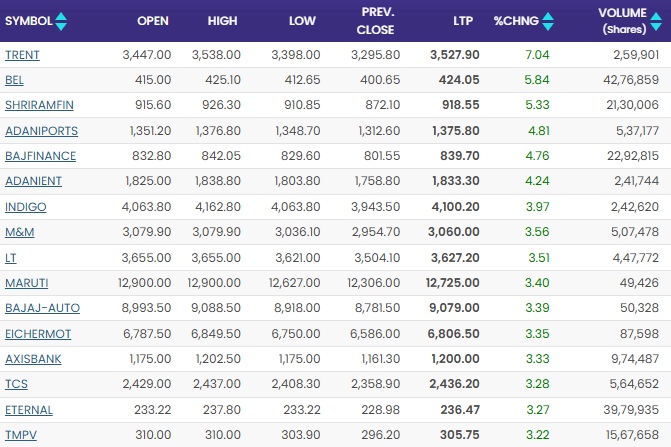The height and width of the screenshot is (447, 671).
Task: Open EICHERMOT stock details
Action: 39,334
